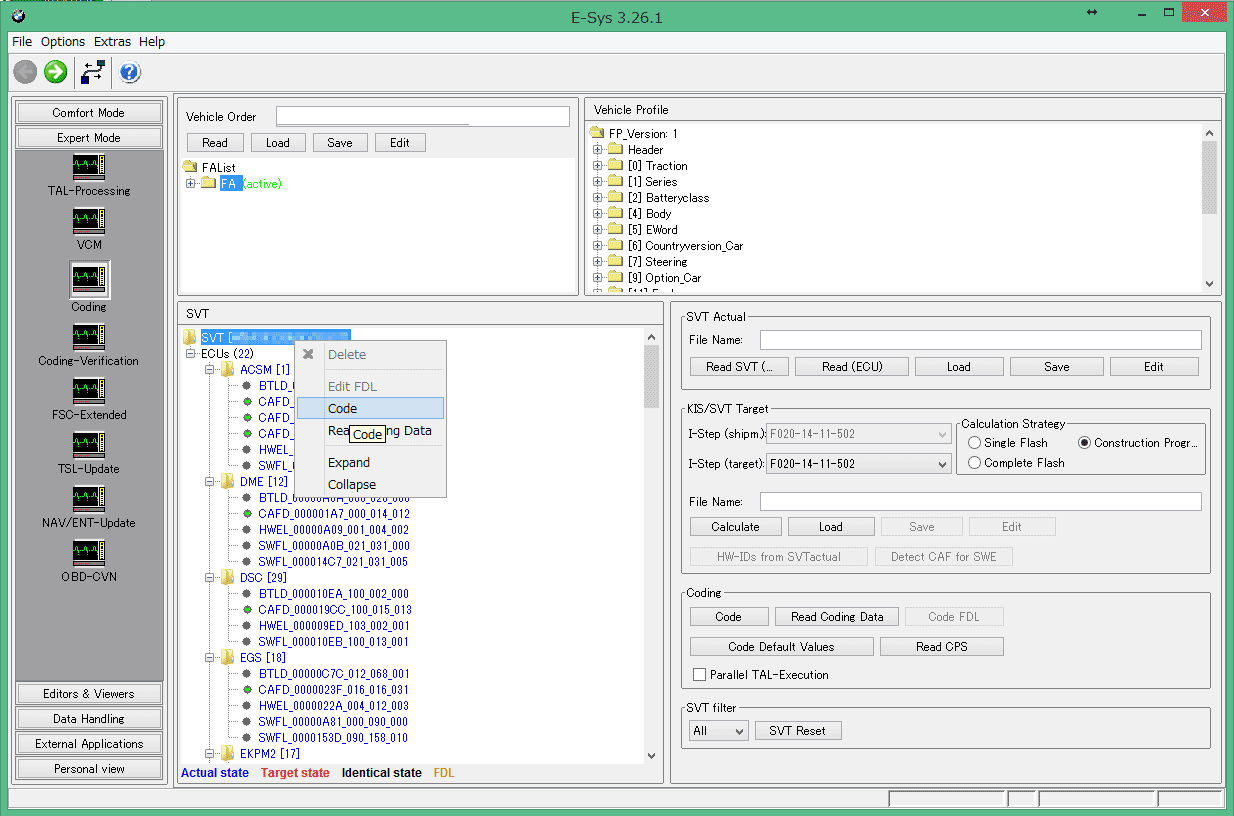Enable Parallel TAL-Execution checkbox
This screenshot has width=1234, height=816.
coord(699,675)
